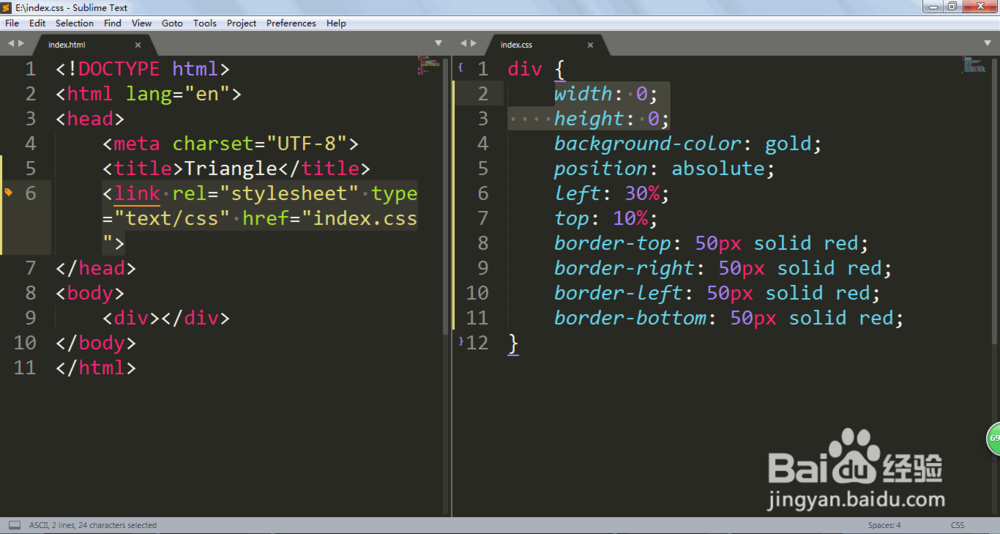The width and height of the screenshot is (1000, 534).
Task: Click the href="index.css attribute text
Action: pyautogui.click(x=330, y=218)
